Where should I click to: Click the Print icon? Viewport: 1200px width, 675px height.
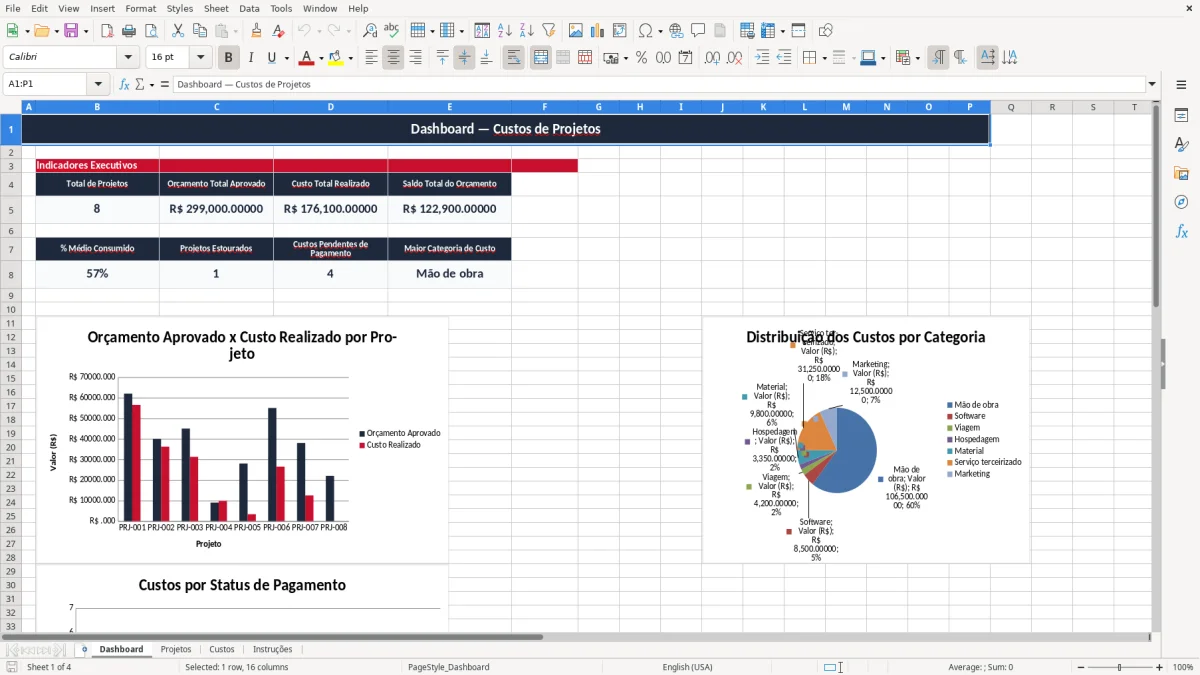tap(127, 31)
